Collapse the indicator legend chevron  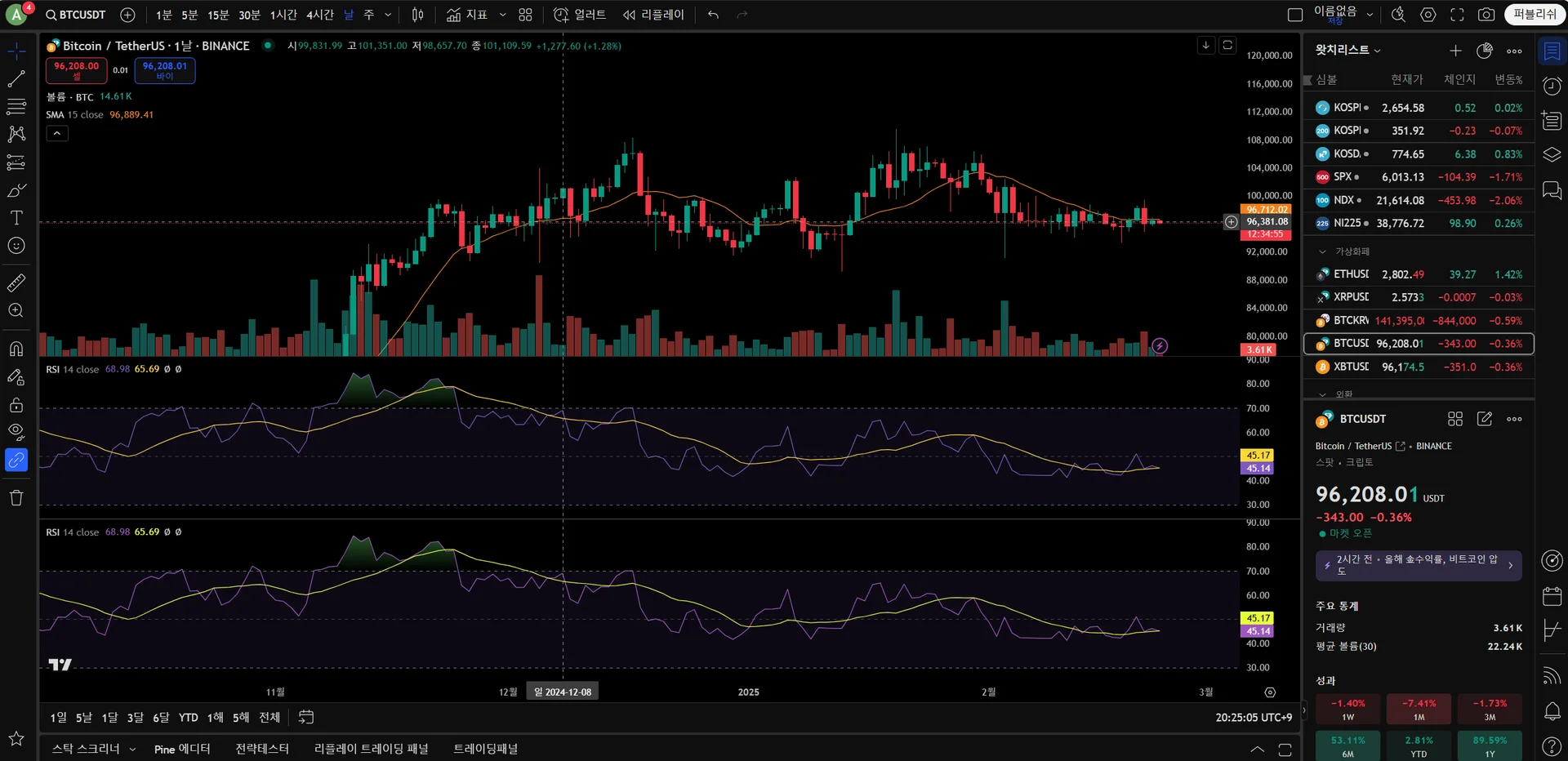coord(57,133)
